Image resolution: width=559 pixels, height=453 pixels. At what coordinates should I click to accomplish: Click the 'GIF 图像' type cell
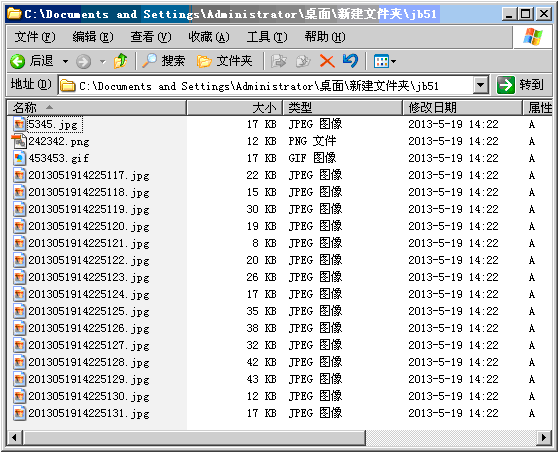(x=312, y=158)
